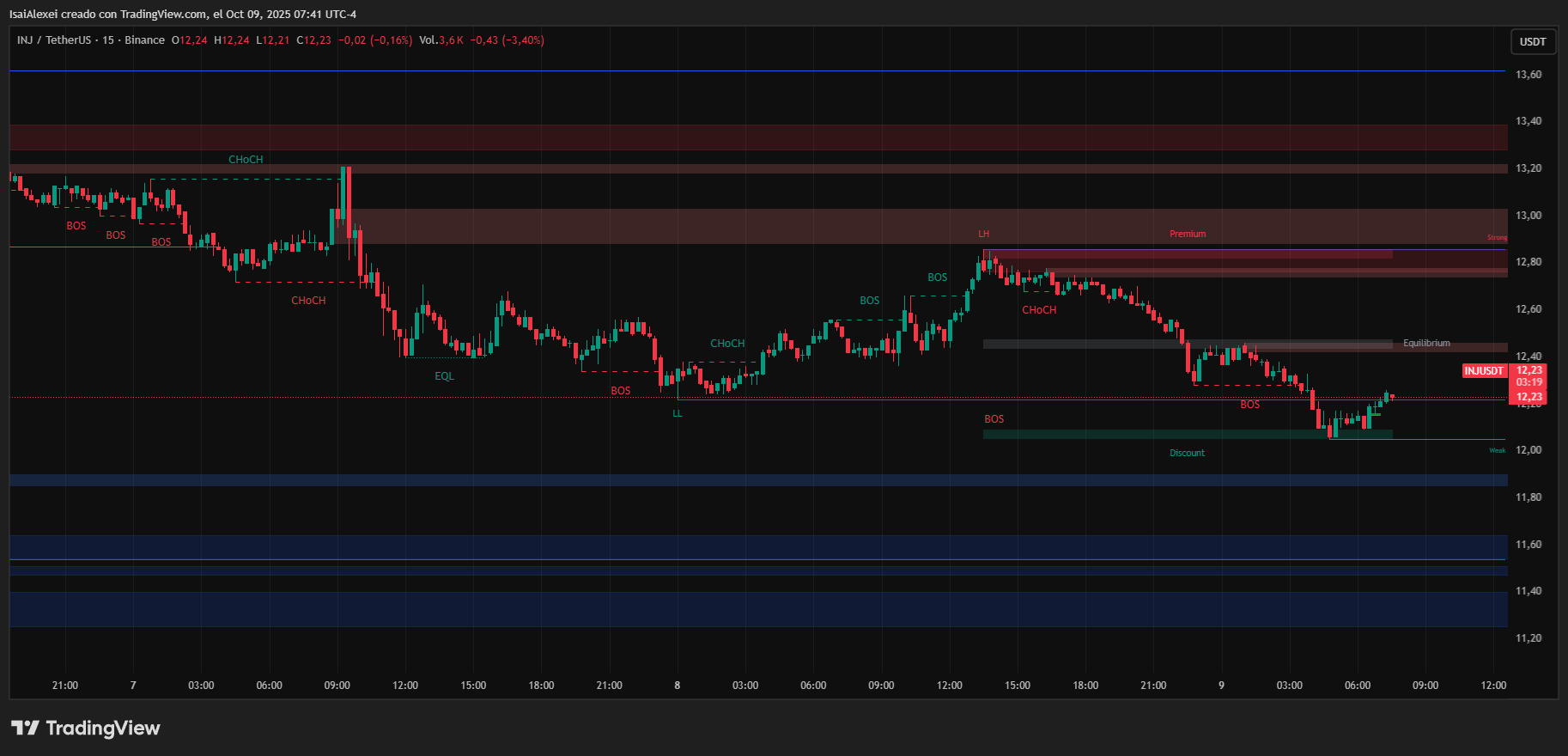Click the TradingView logo icon
This screenshot has height=756, width=1568.
point(25,729)
